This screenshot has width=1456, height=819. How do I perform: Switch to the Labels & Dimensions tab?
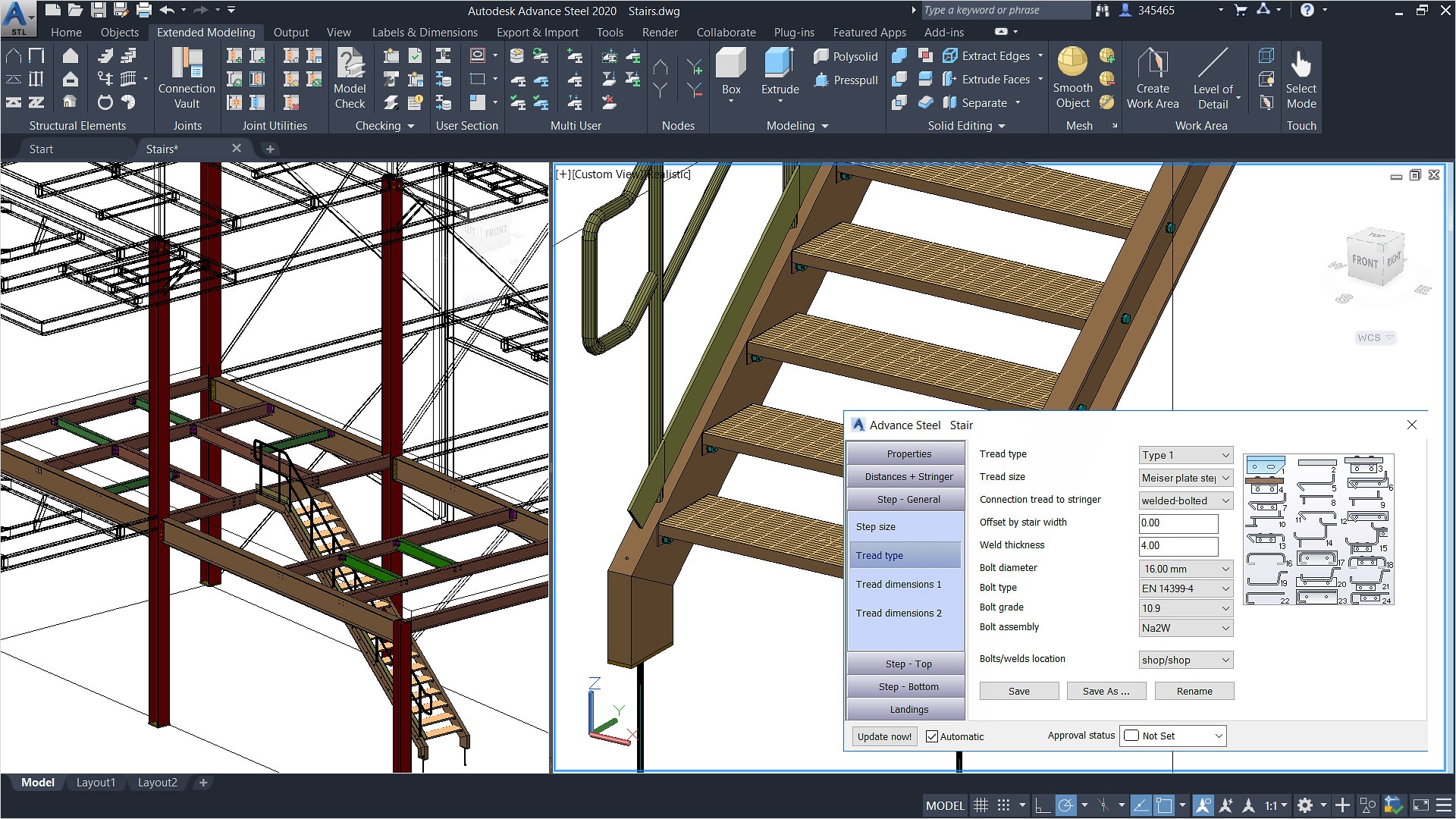pos(425,32)
